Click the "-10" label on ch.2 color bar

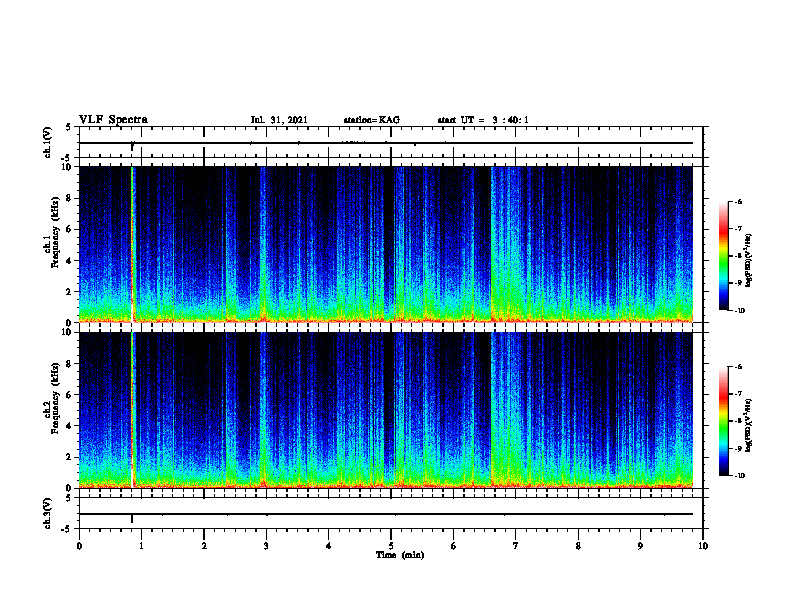[739, 476]
